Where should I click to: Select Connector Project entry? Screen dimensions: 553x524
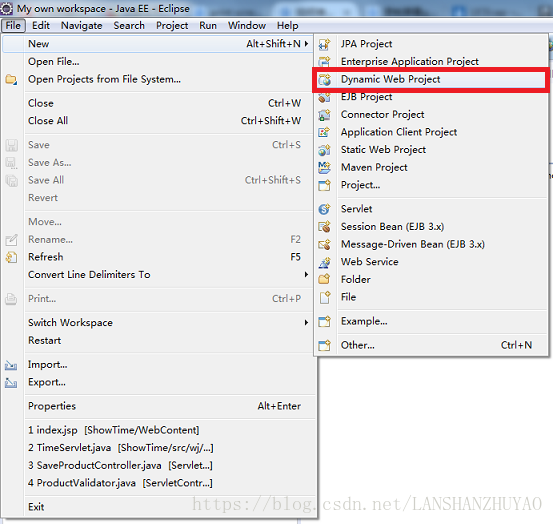pyautogui.click(x=431, y=115)
